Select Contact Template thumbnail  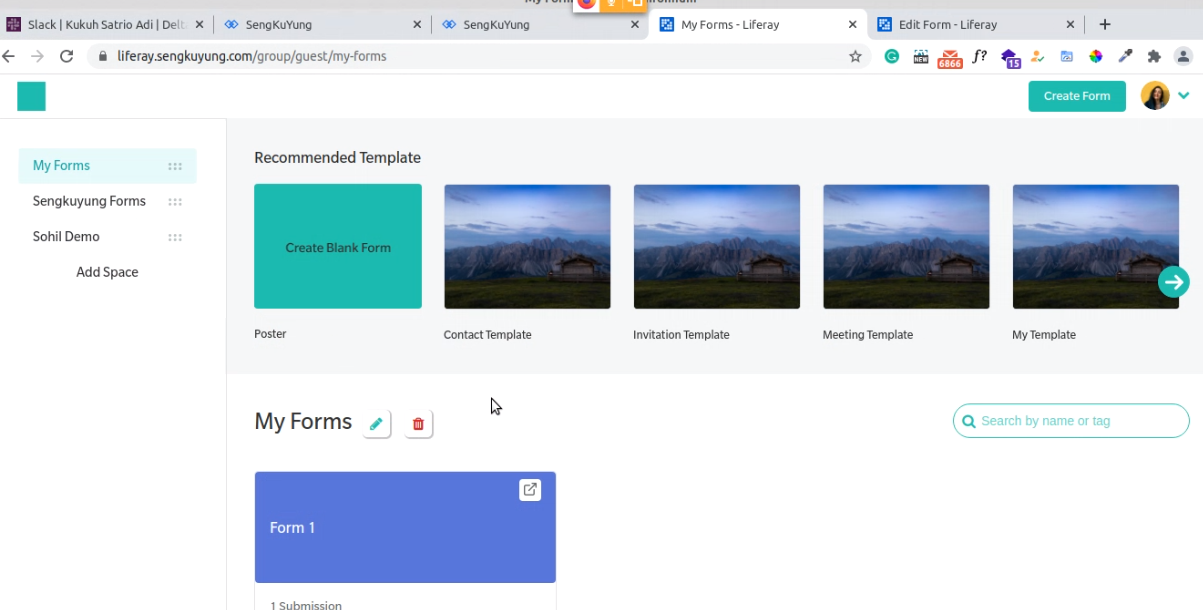coord(527,246)
